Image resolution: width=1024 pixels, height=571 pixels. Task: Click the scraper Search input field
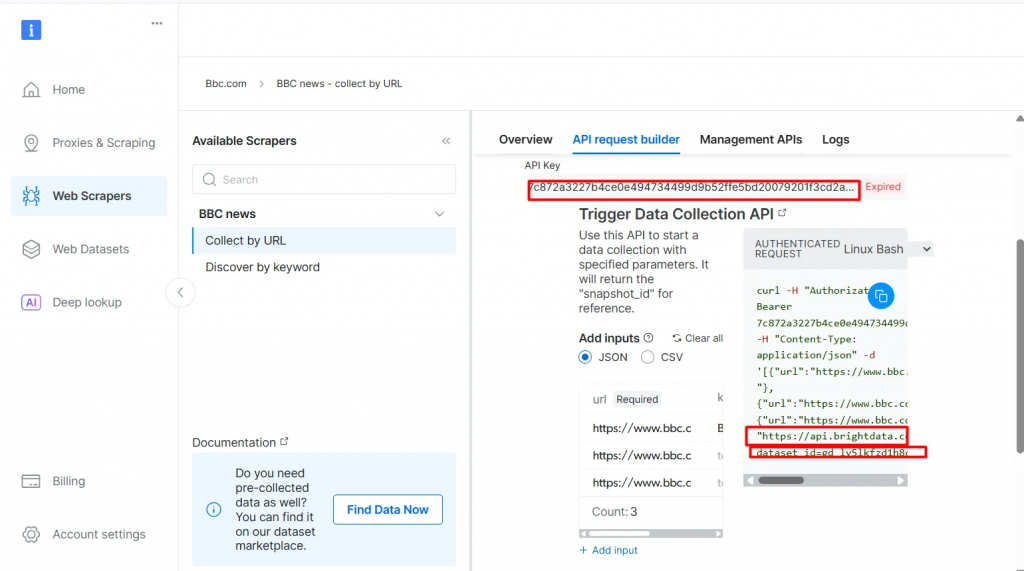pyautogui.click(x=324, y=180)
